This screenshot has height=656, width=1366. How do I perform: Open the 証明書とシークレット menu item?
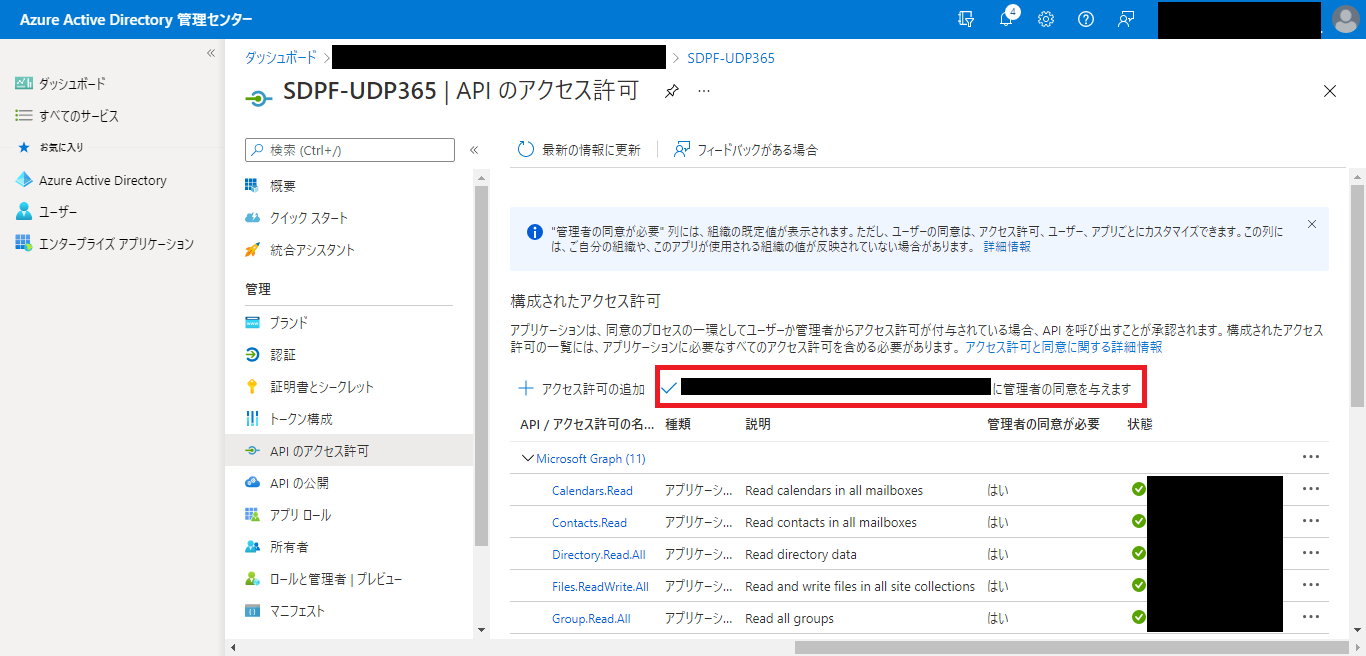(321, 387)
